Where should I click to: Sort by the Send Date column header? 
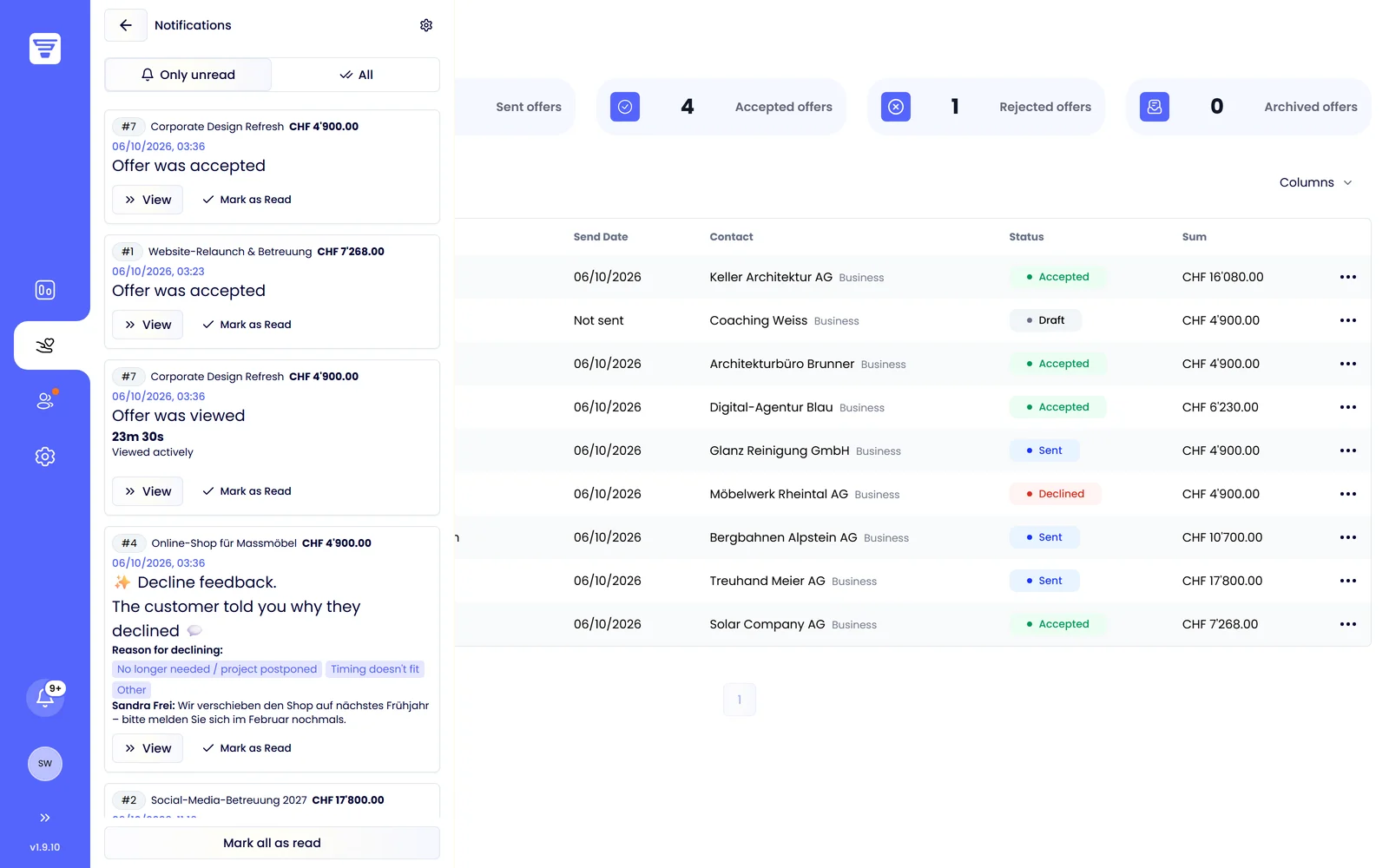click(601, 237)
